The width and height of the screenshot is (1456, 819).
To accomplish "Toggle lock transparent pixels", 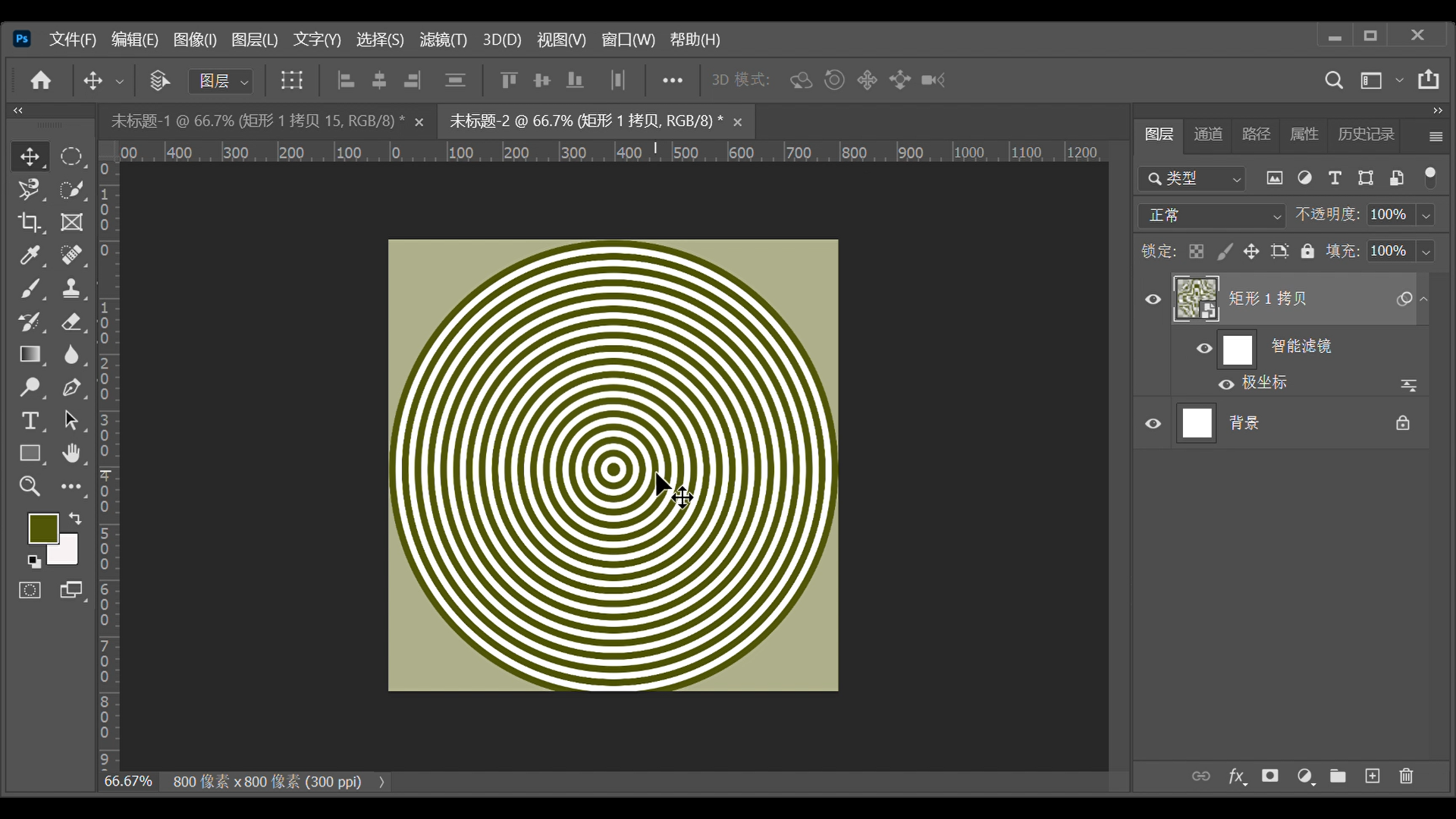I will point(1196,251).
